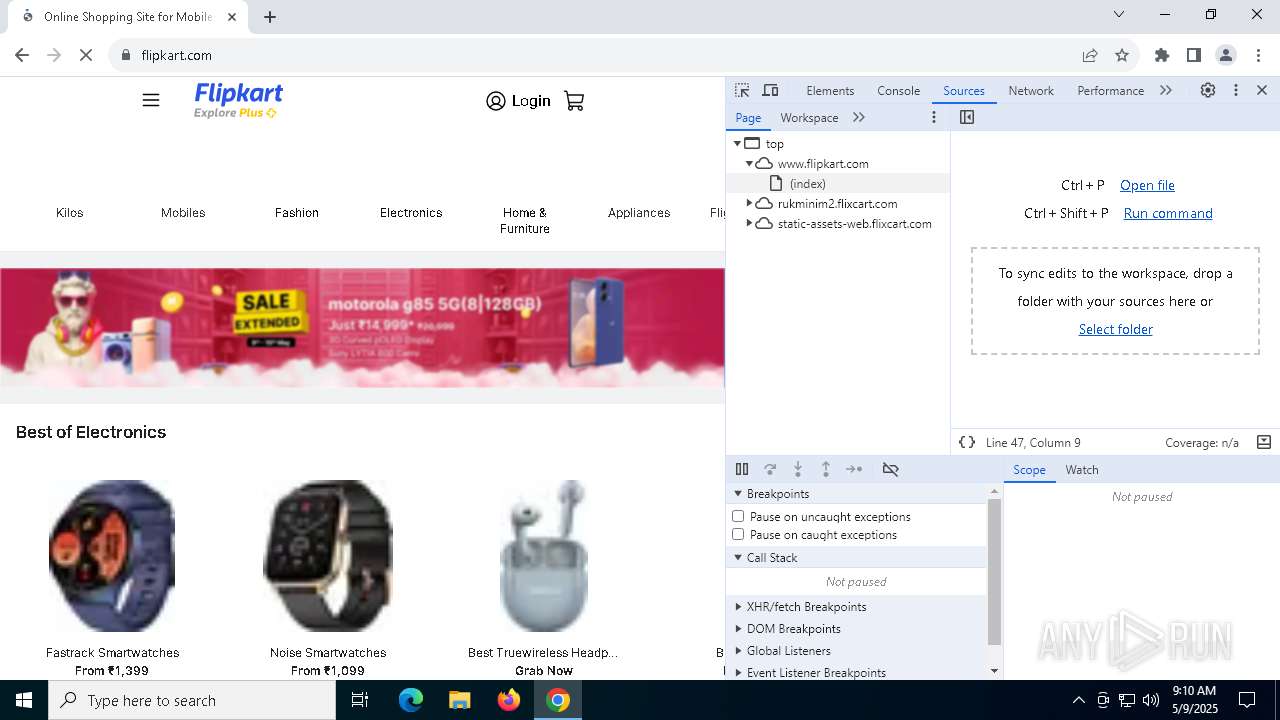Viewport: 1280px width, 720px height.
Task: Open DevTools customize three-dot menu
Action: [x=1236, y=90]
